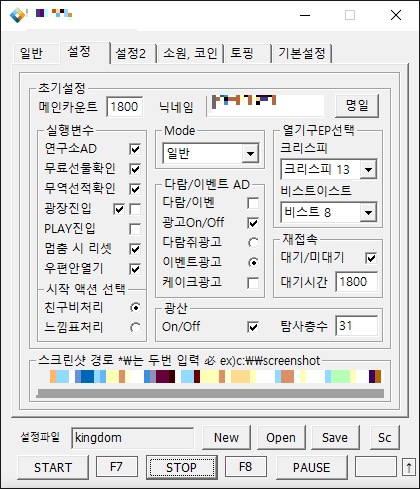Click the STOP button

point(182,467)
